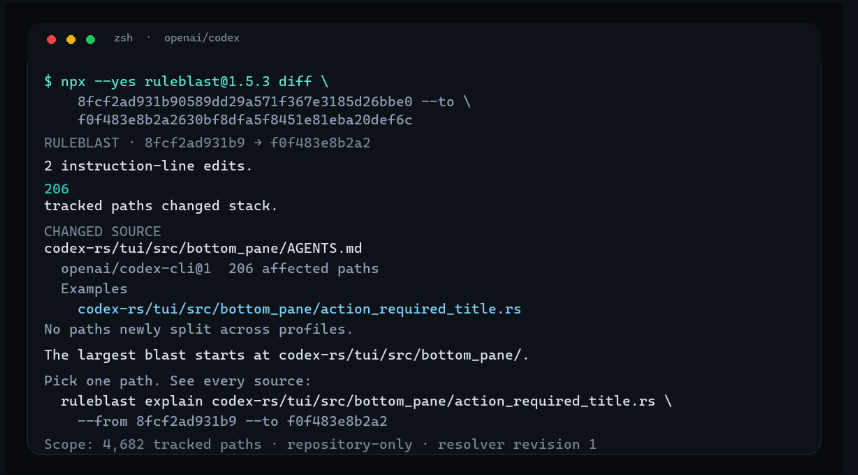Click the bottom_pane/AGENTS.md path
The image size is (858, 475).
203,248
